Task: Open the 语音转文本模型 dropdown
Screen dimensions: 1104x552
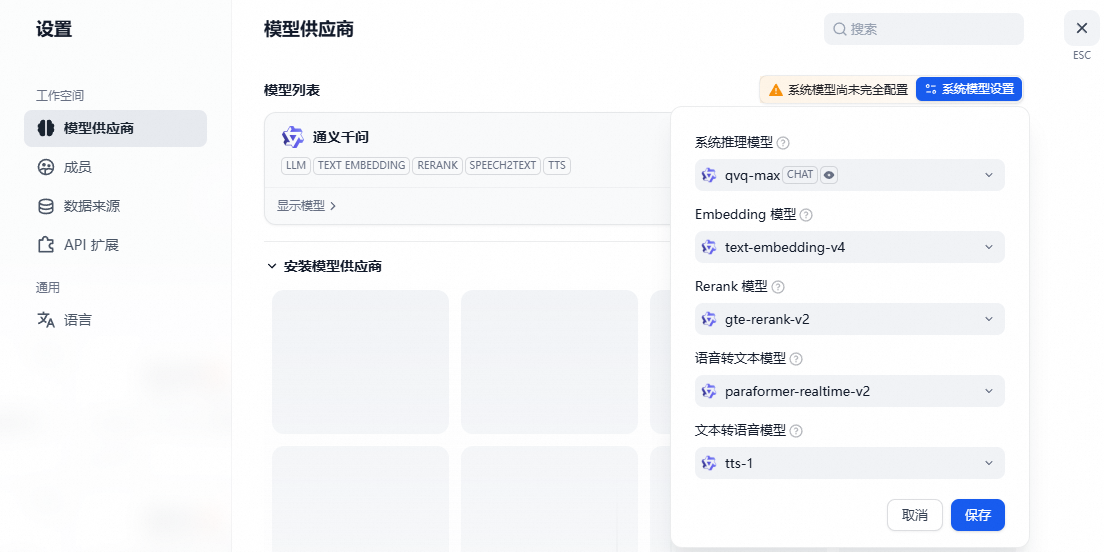Action: click(850, 391)
